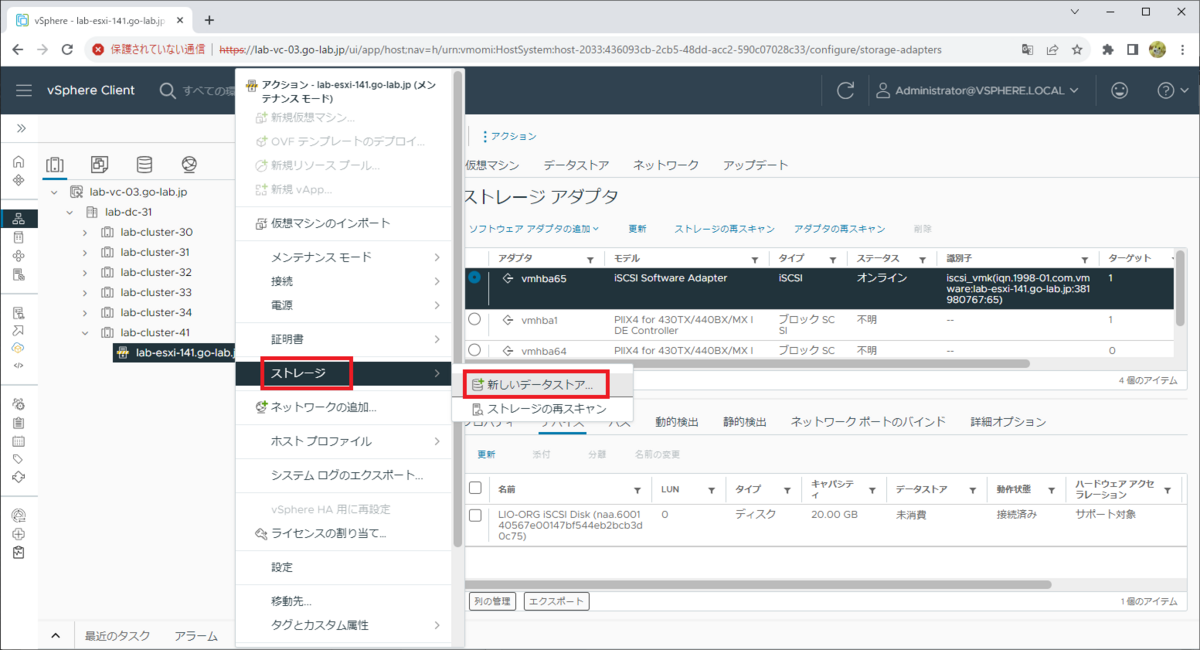Click アダプタの再スキャン in adapter toolbar
The width and height of the screenshot is (1200, 650).
pyautogui.click(x=840, y=229)
